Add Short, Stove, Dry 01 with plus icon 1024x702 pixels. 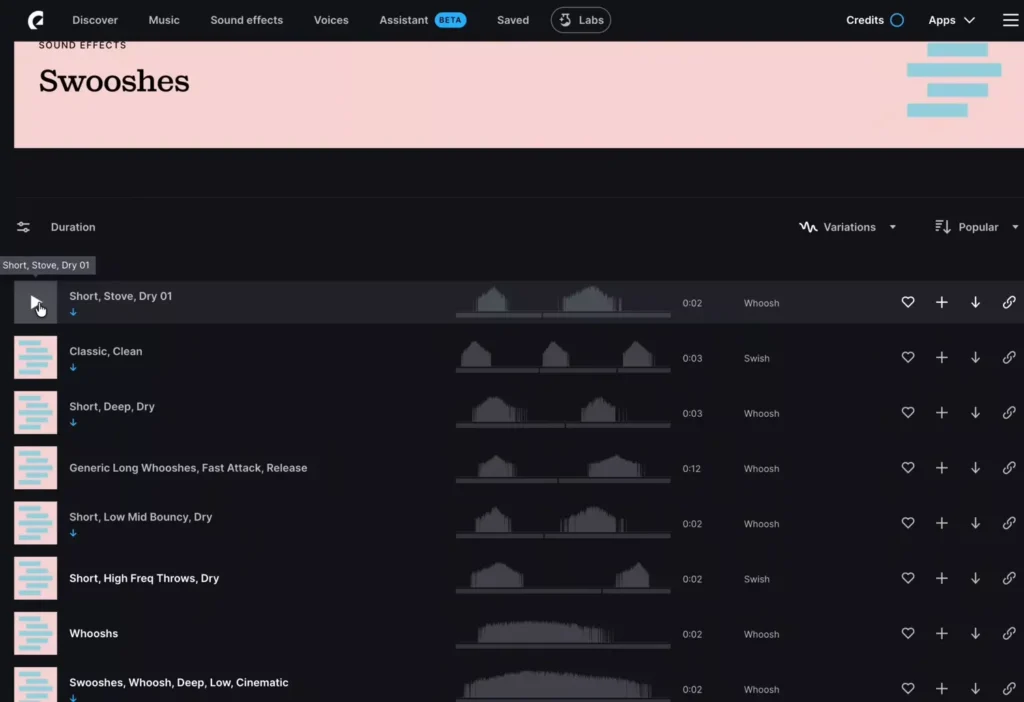coord(941,302)
